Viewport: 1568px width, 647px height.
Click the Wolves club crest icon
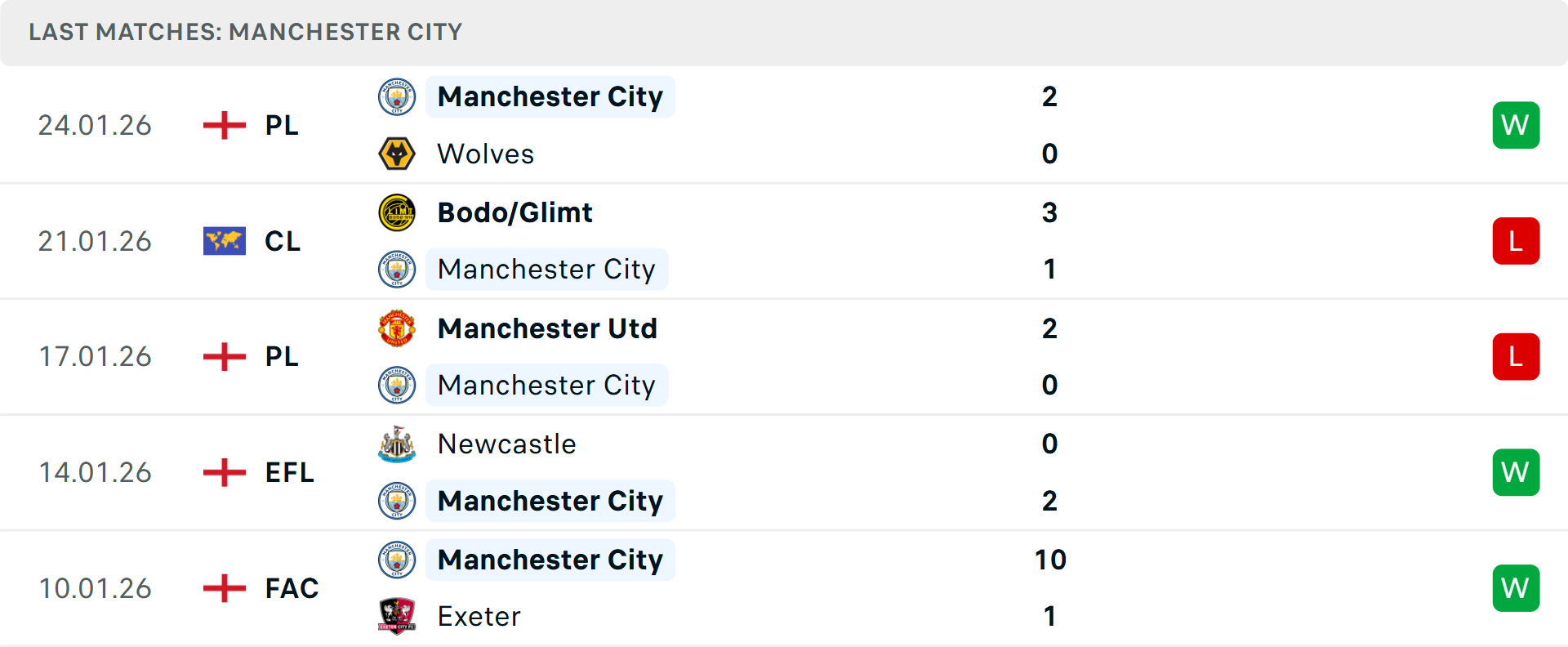pyautogui.click(x=397, y=154)
